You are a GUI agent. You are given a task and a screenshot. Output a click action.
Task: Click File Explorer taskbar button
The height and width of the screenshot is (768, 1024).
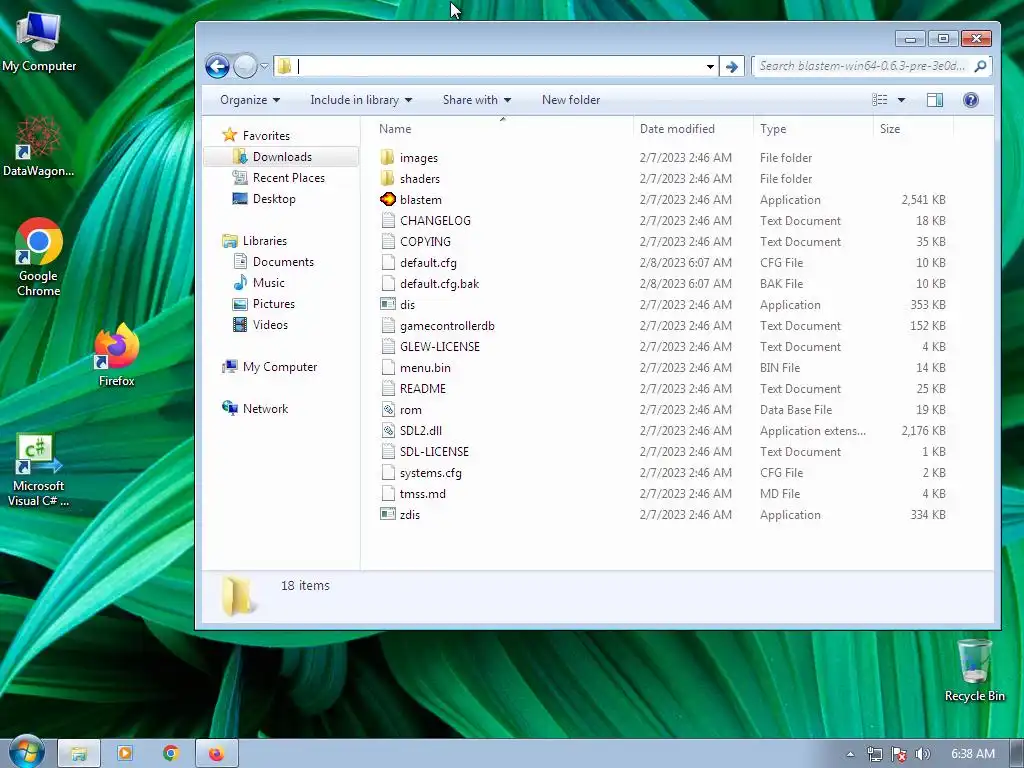79,754
